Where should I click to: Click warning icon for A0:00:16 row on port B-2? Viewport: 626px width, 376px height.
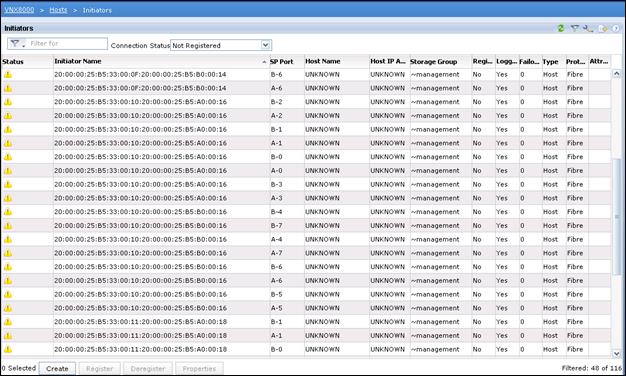click(x=8, y=102)
